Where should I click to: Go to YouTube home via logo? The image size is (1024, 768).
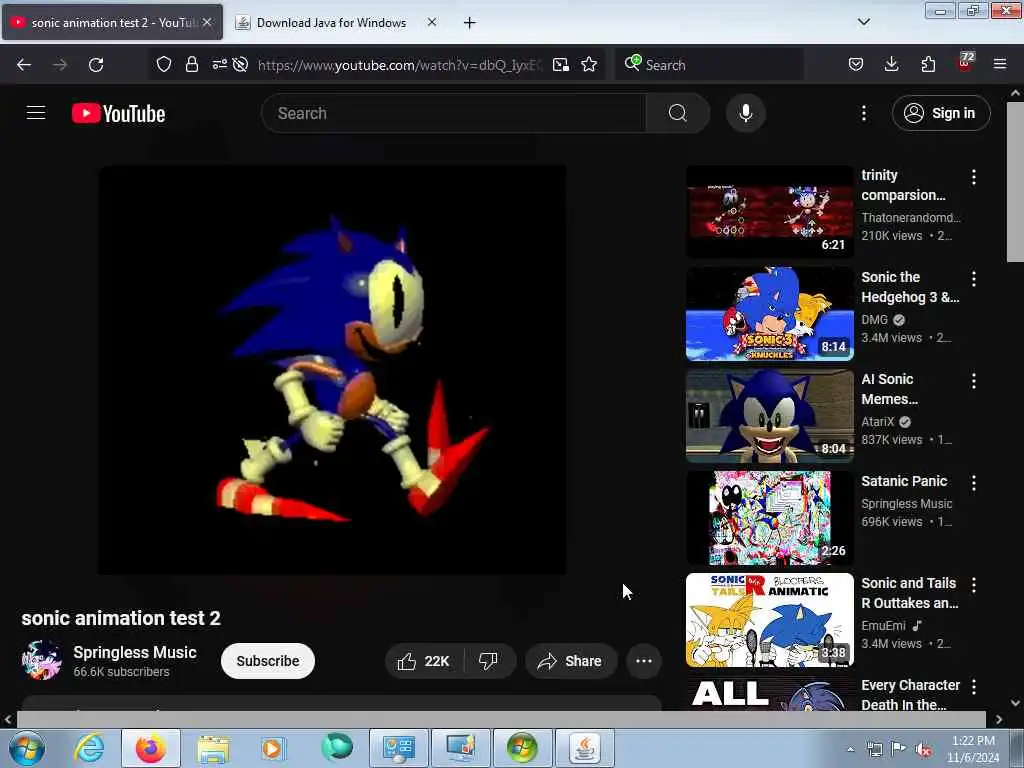[x=118, y=114]
